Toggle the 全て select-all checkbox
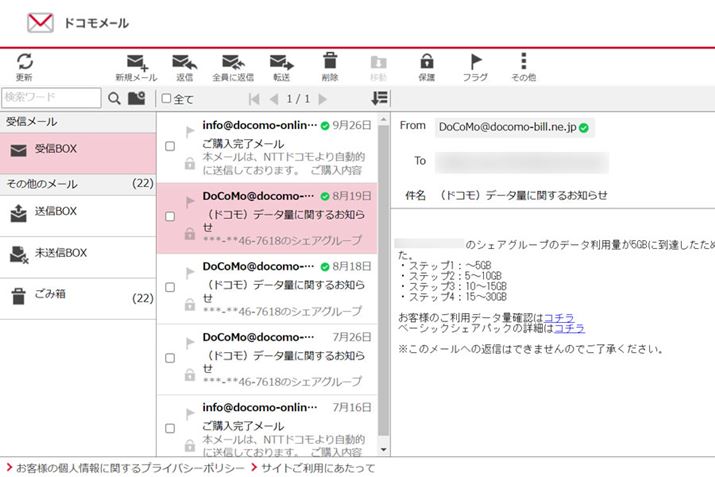 point(167,99)
